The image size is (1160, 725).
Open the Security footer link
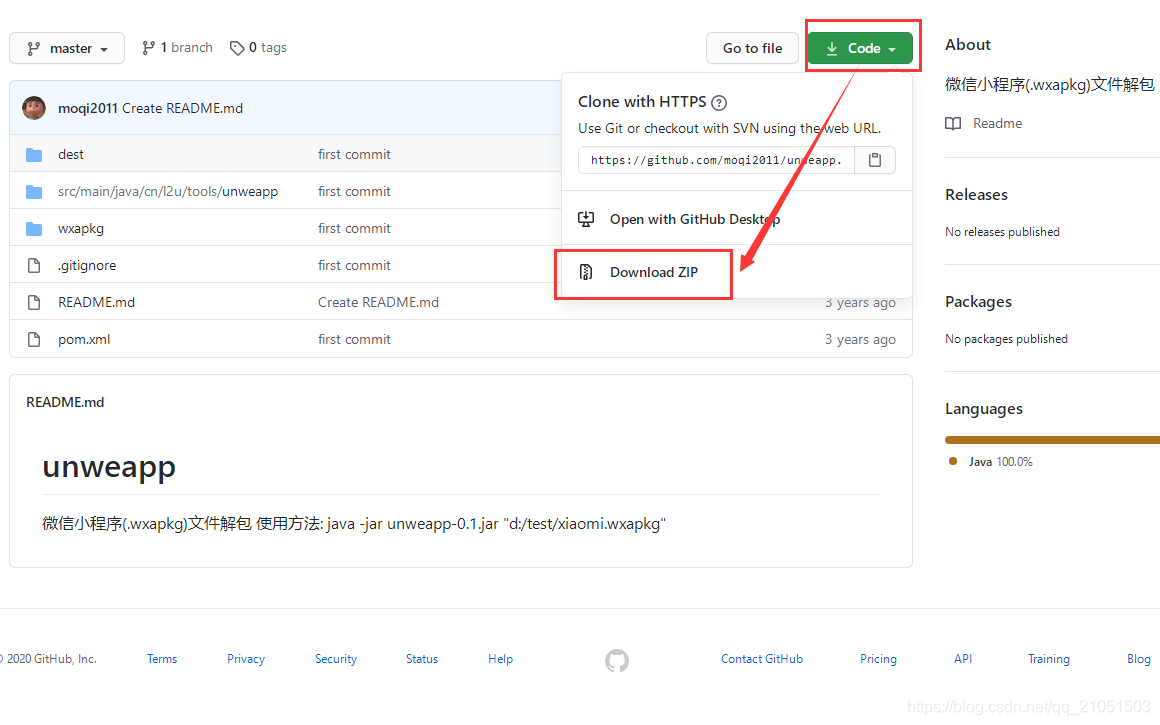pos(336,658)
